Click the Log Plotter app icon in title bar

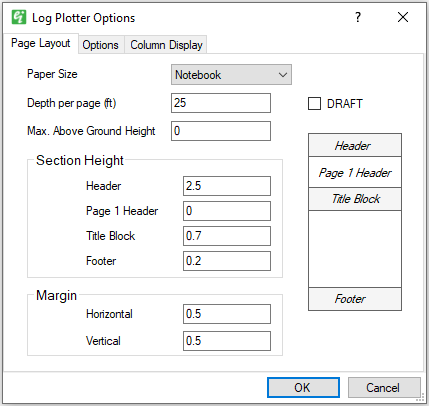coord(19,17)
